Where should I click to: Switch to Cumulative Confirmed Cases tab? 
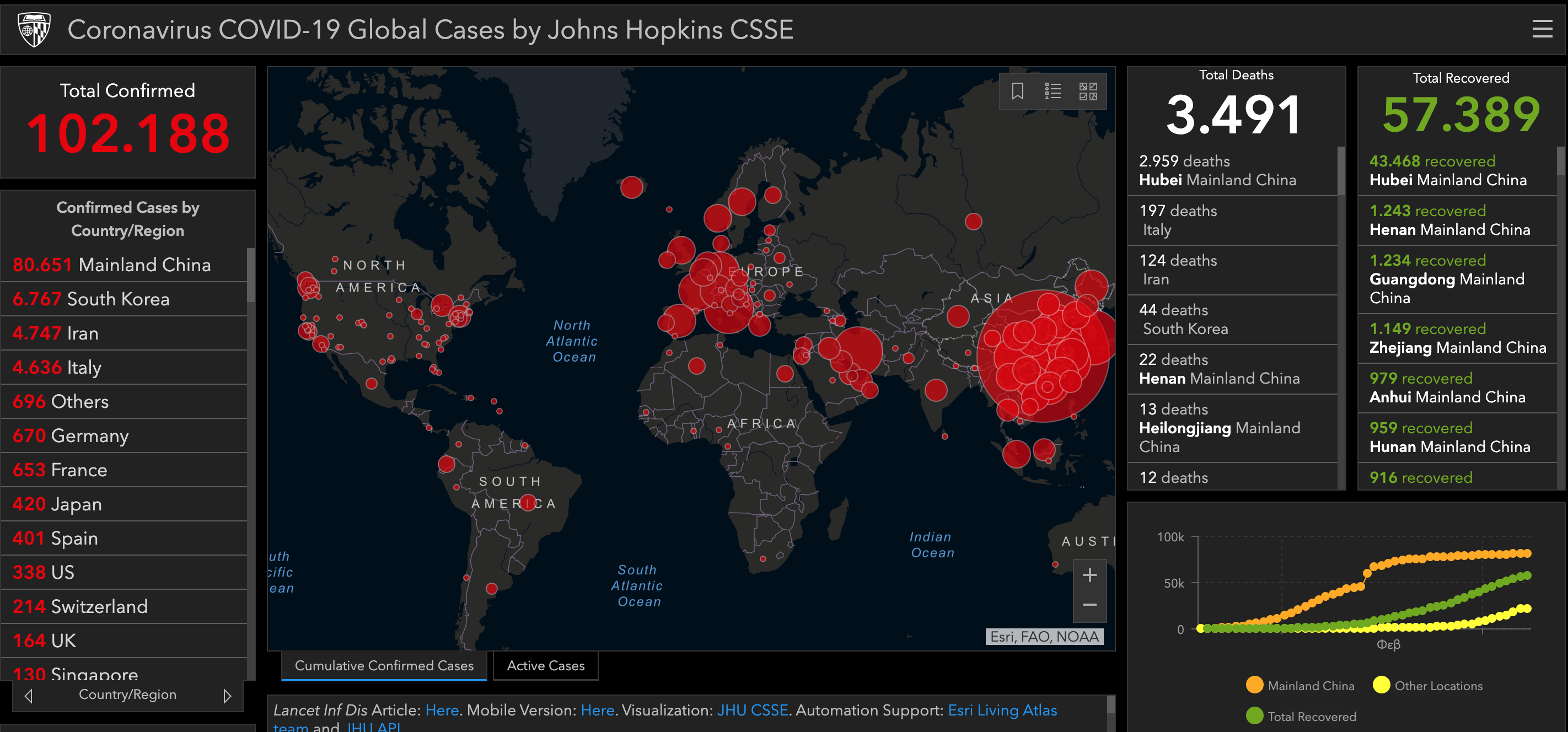[384, 666]
